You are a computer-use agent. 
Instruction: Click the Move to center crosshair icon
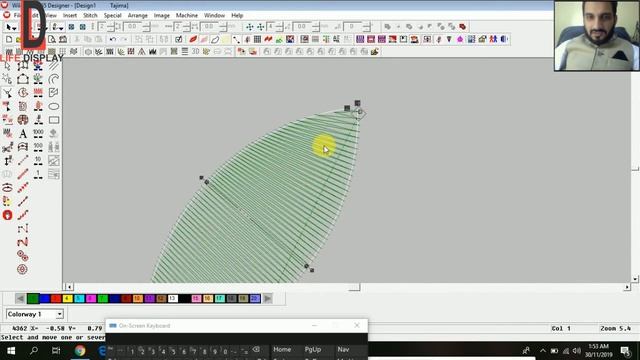click(249, 27)
